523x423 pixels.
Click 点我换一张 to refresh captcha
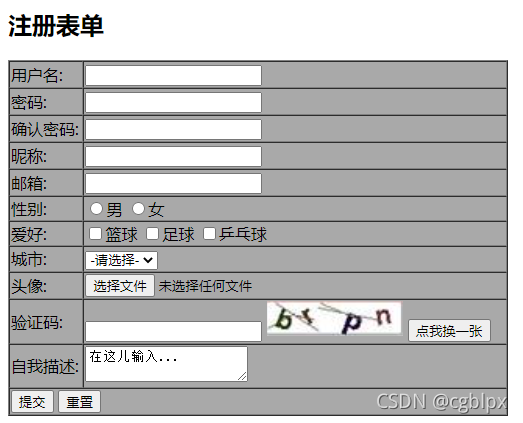coord(449,331)
